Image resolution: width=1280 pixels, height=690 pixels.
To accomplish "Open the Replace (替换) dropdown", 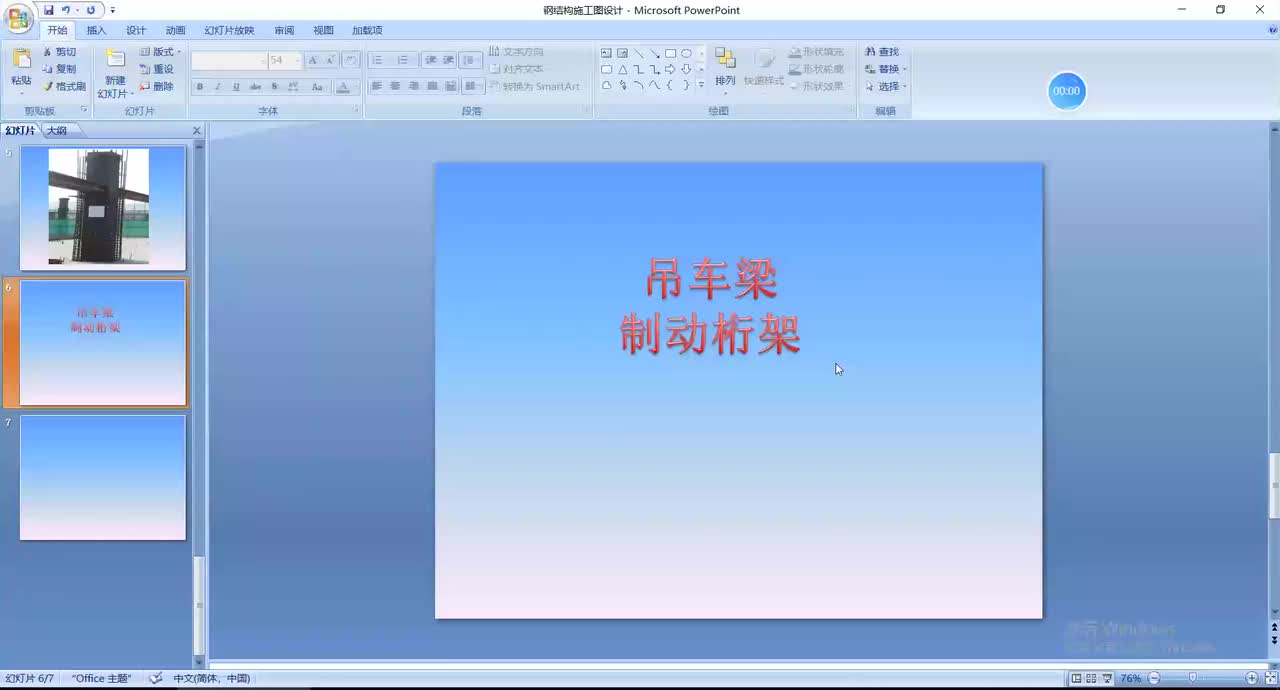I will tap(905, 70).
